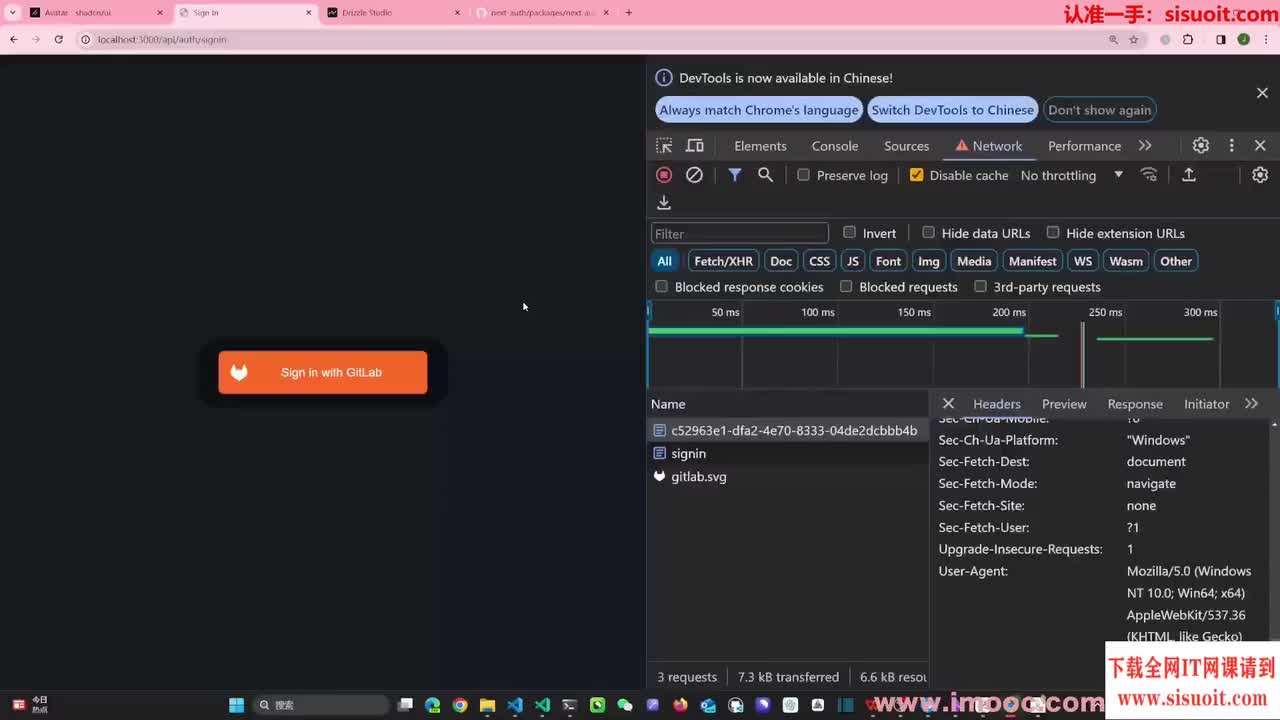This screenshot has width=1280, height=720.
Task: Focus the network Filter text field
Action: 740,234
